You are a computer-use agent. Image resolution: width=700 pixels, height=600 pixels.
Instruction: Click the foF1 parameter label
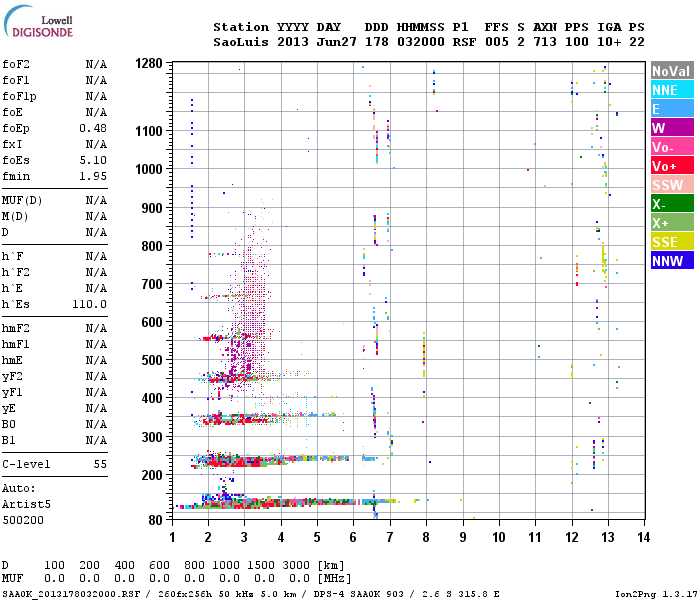(x=16, y=80)
